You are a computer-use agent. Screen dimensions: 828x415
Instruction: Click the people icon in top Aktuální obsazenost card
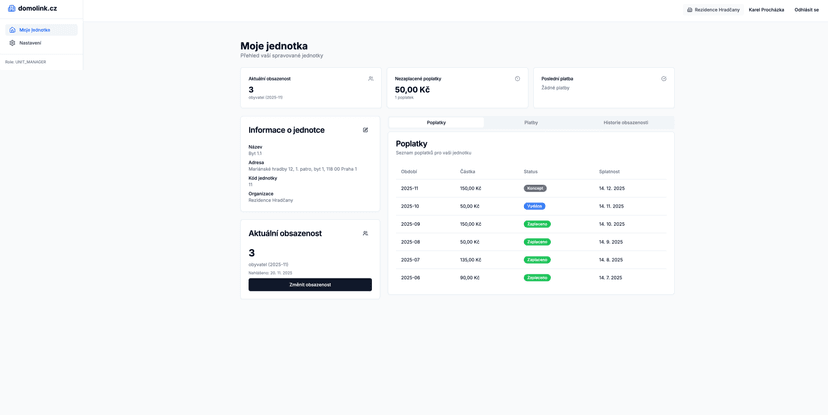pyautogui.click(x=370, y=79)
